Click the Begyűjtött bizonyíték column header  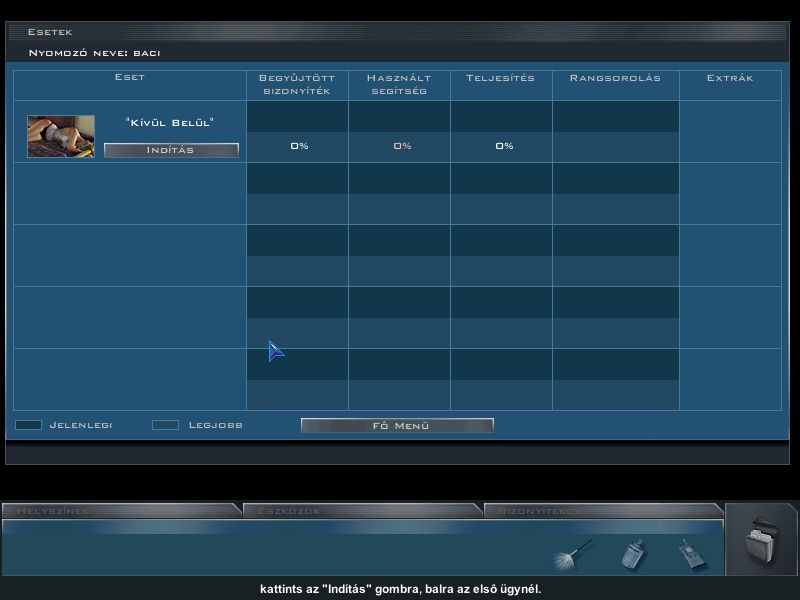(x=297, y=85)
